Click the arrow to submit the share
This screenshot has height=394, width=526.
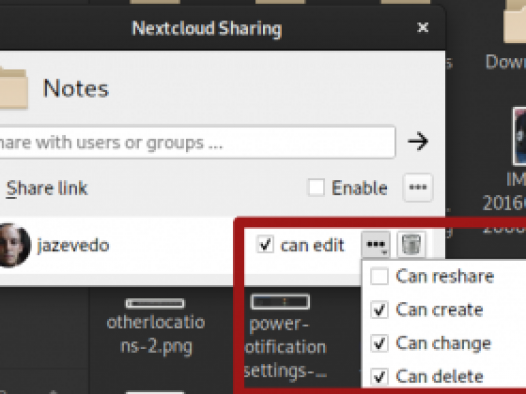[418, 141]
